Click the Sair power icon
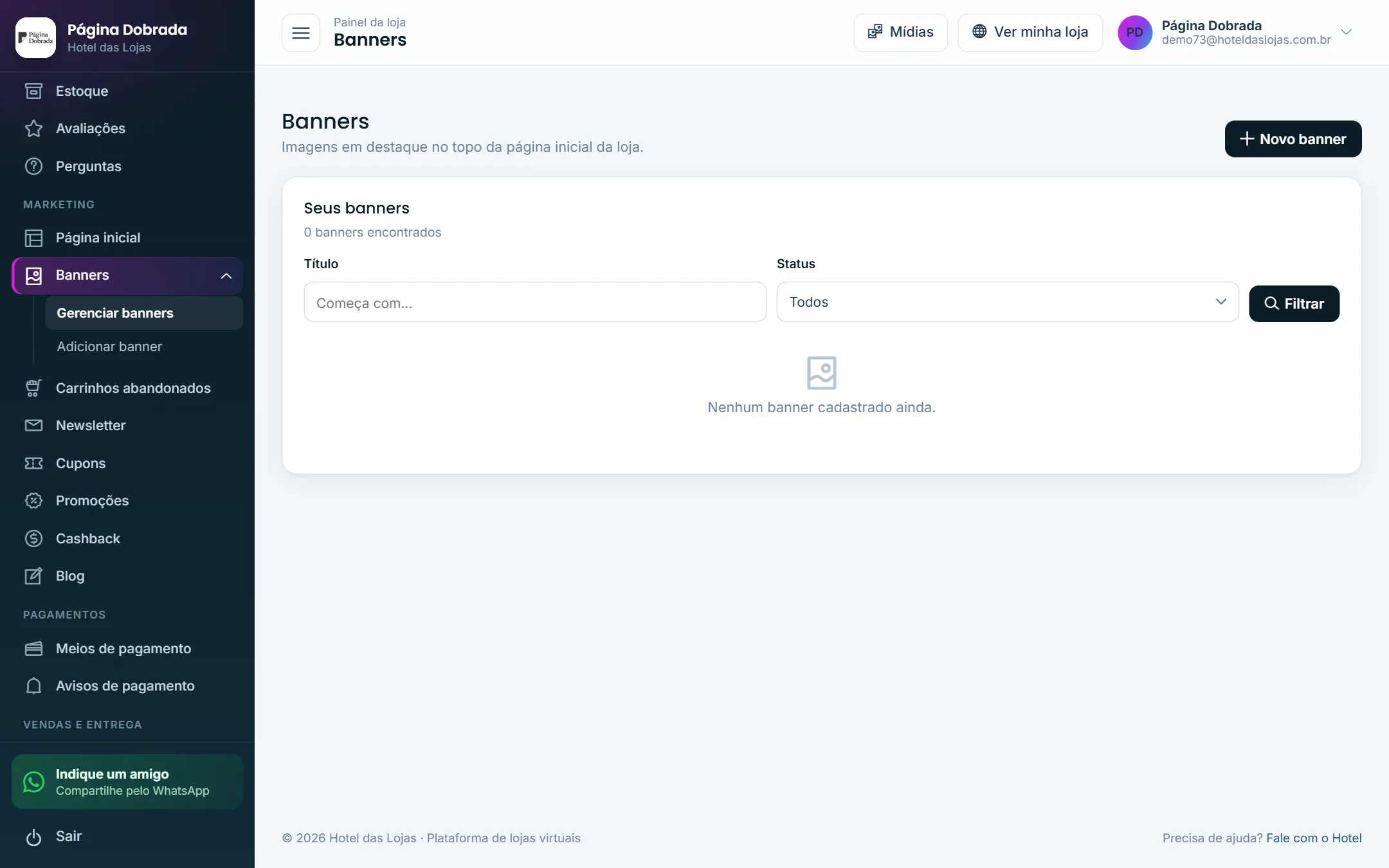1389x868 pixels. coord(33,837)
